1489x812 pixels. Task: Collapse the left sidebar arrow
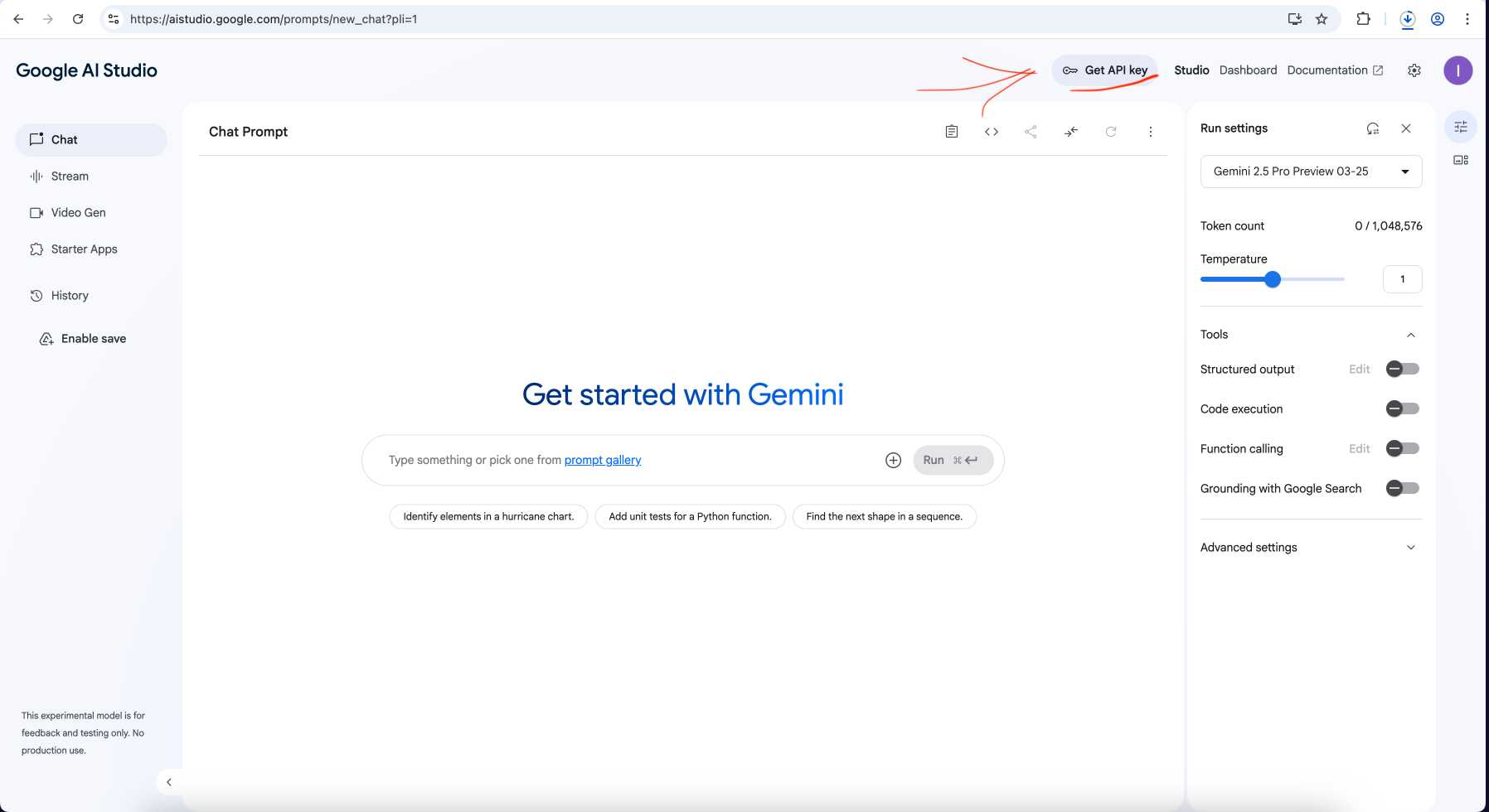click(169, 782)
